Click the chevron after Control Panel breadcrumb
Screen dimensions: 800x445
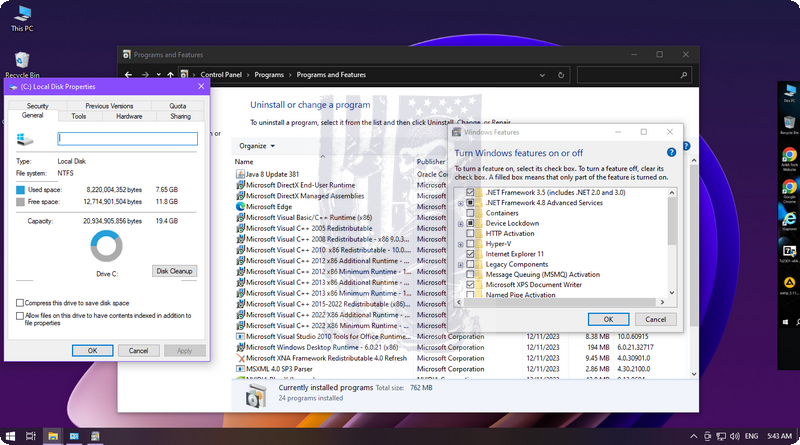pyautogui.click(x=248, y=75)
